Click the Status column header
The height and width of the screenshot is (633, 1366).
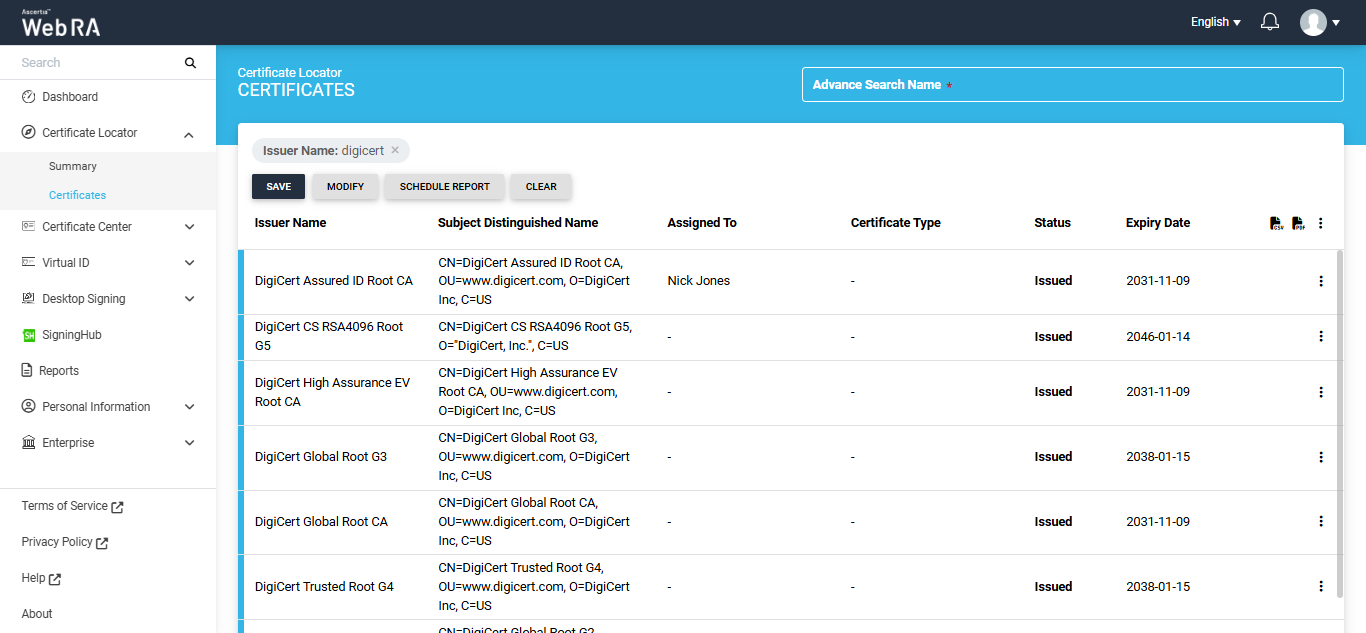coord(1052,223)
